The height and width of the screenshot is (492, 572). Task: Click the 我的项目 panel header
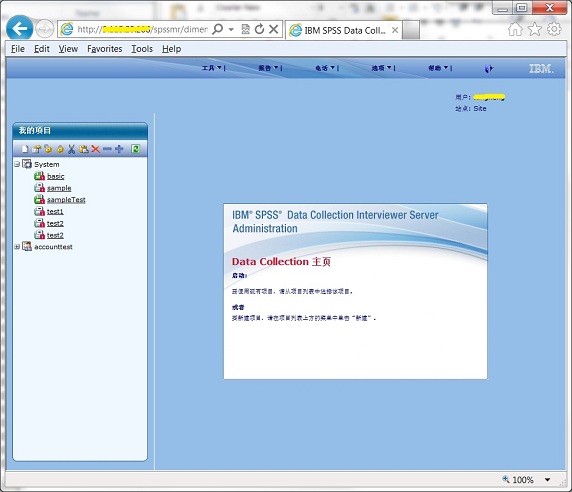pos(80,131)
